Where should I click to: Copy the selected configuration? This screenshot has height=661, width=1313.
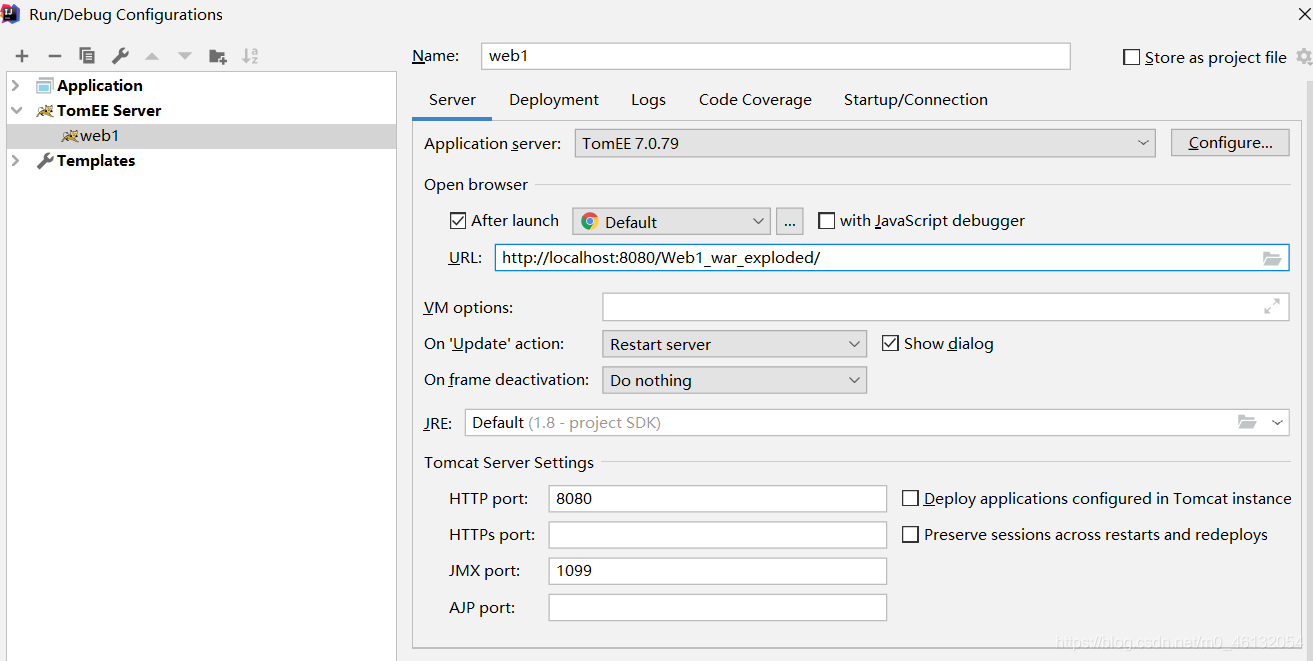[87, 56]
